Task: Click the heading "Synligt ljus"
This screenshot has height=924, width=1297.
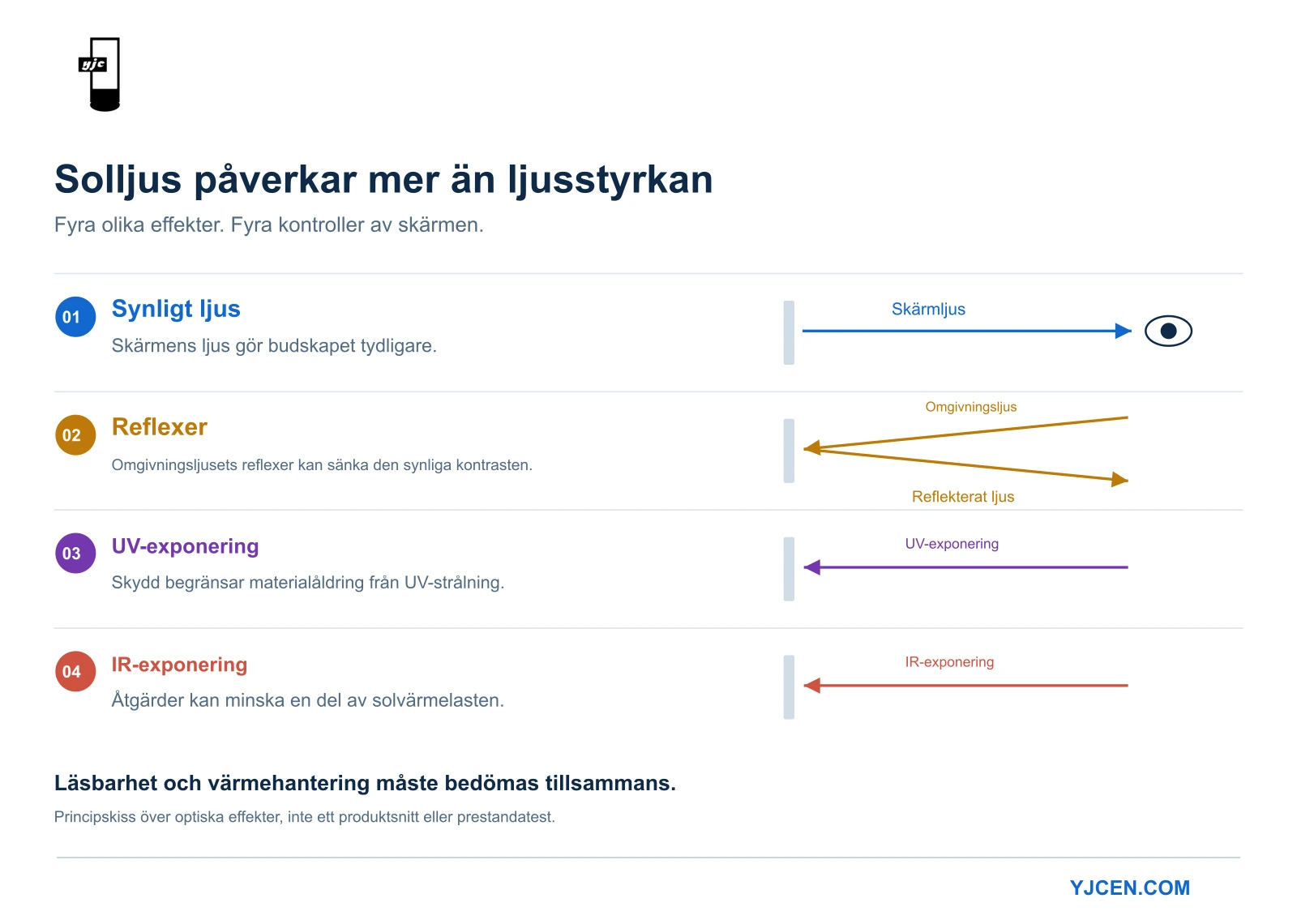Action: click(176, 309)
